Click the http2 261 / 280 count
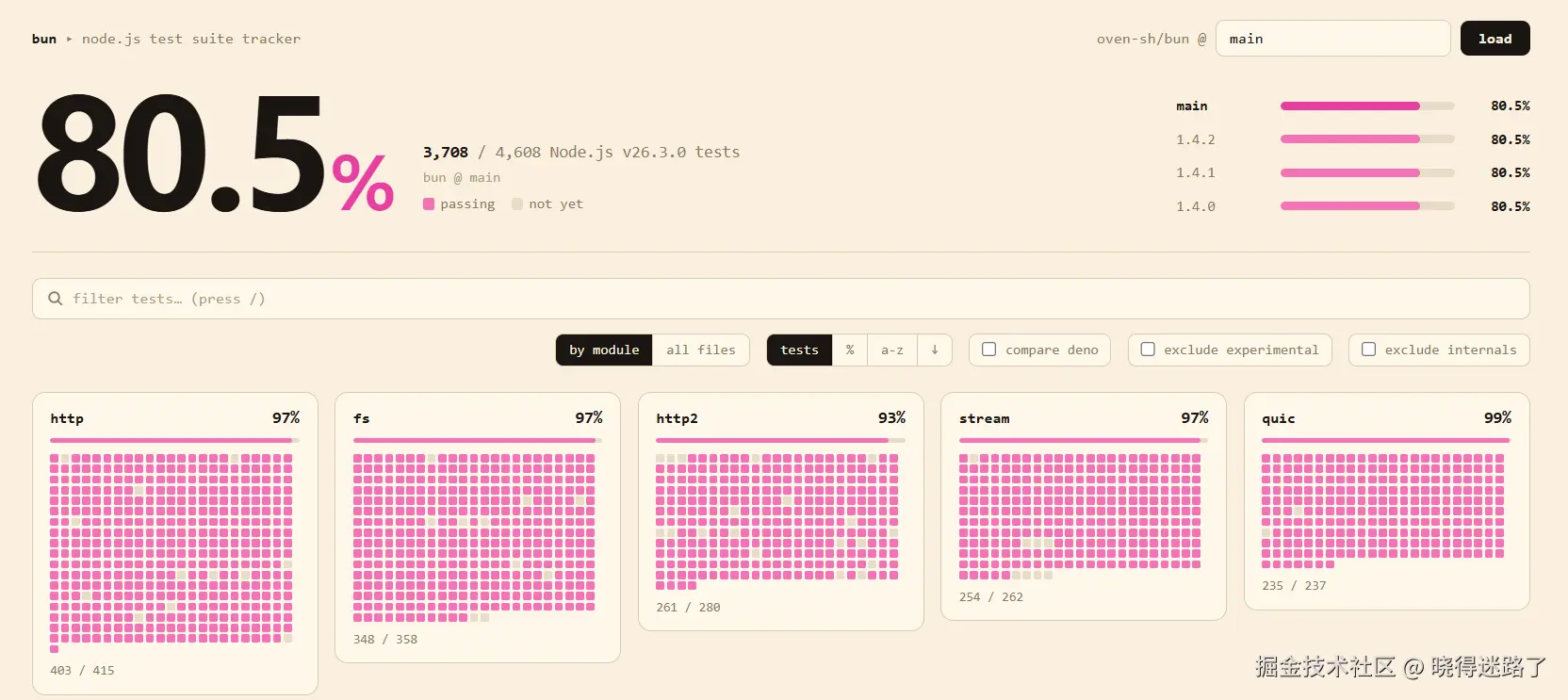Image resolution: width=1568 pixels, height=700 pixels. click(x=688, y=608)
